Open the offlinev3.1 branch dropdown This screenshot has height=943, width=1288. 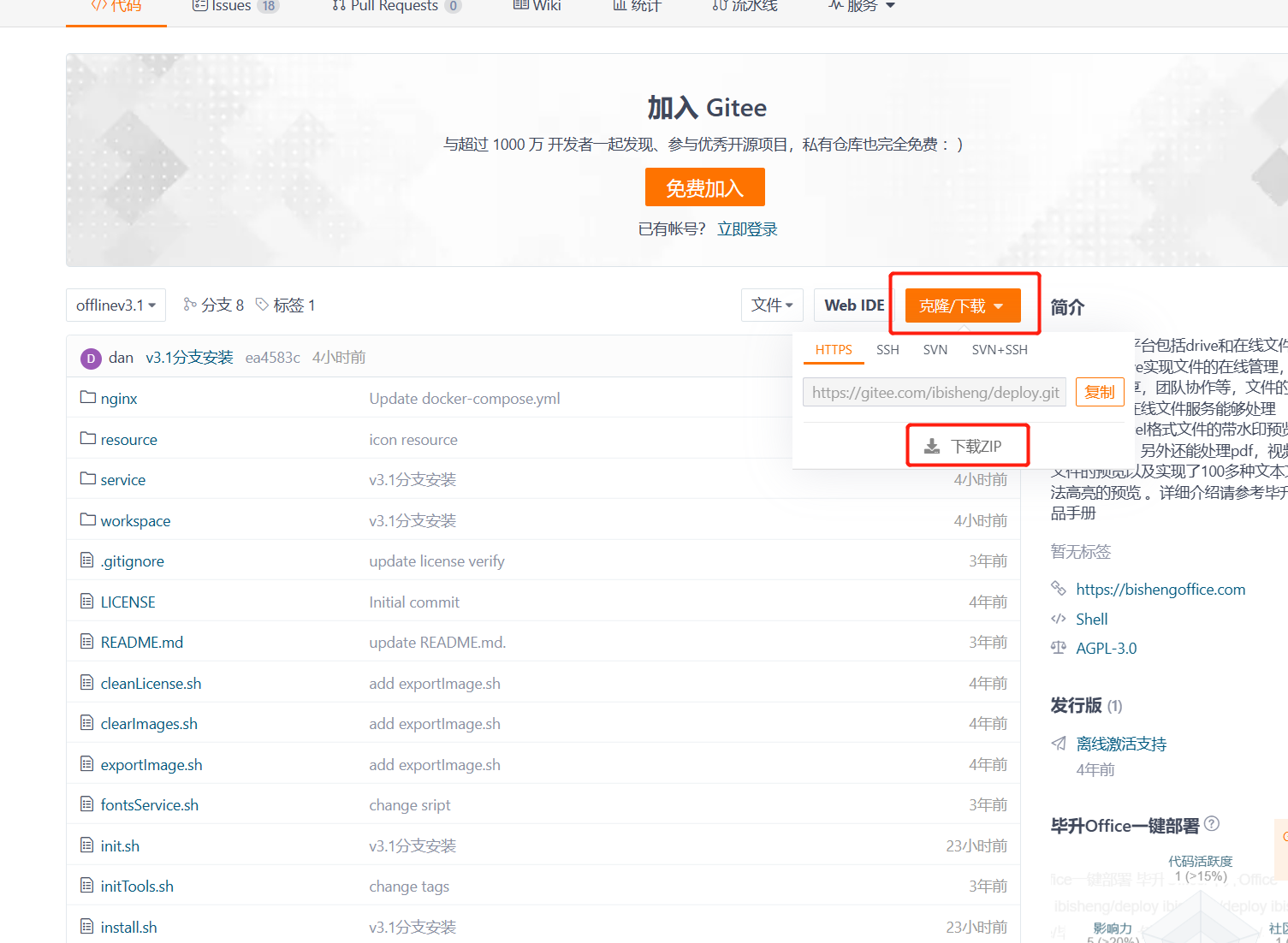tap(116, 305)
